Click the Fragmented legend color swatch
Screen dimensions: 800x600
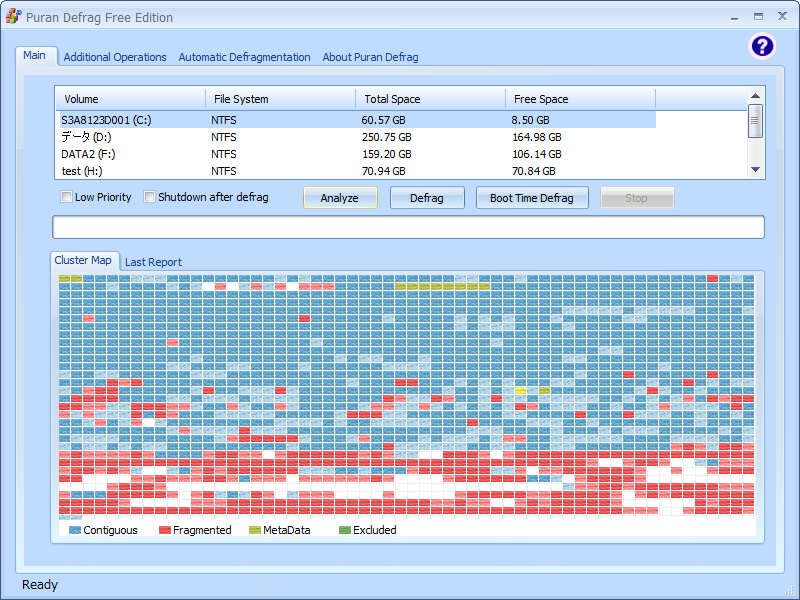point(164,530)
